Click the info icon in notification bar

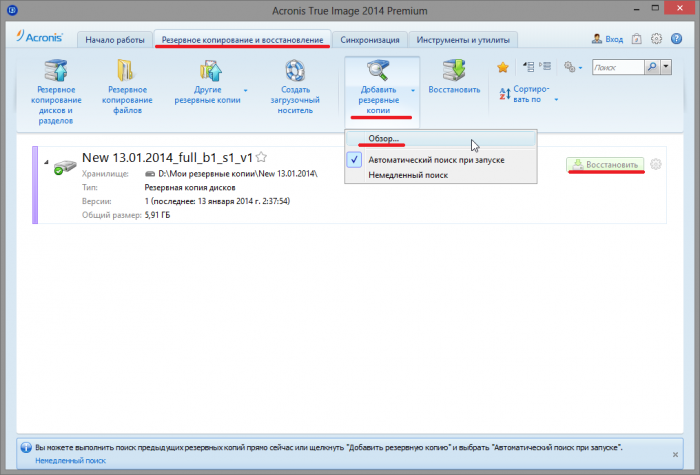pos(26,447)
